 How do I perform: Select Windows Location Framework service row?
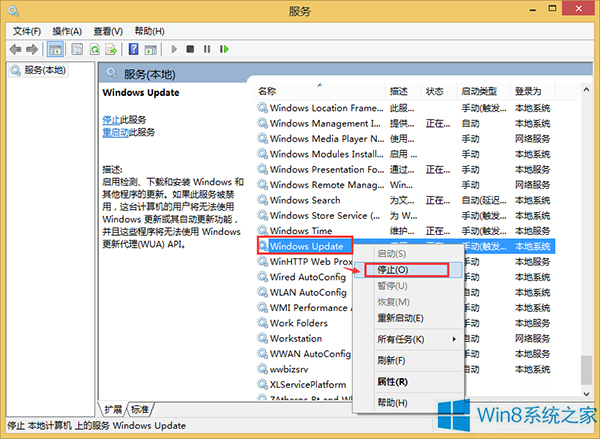click(405, 108)
